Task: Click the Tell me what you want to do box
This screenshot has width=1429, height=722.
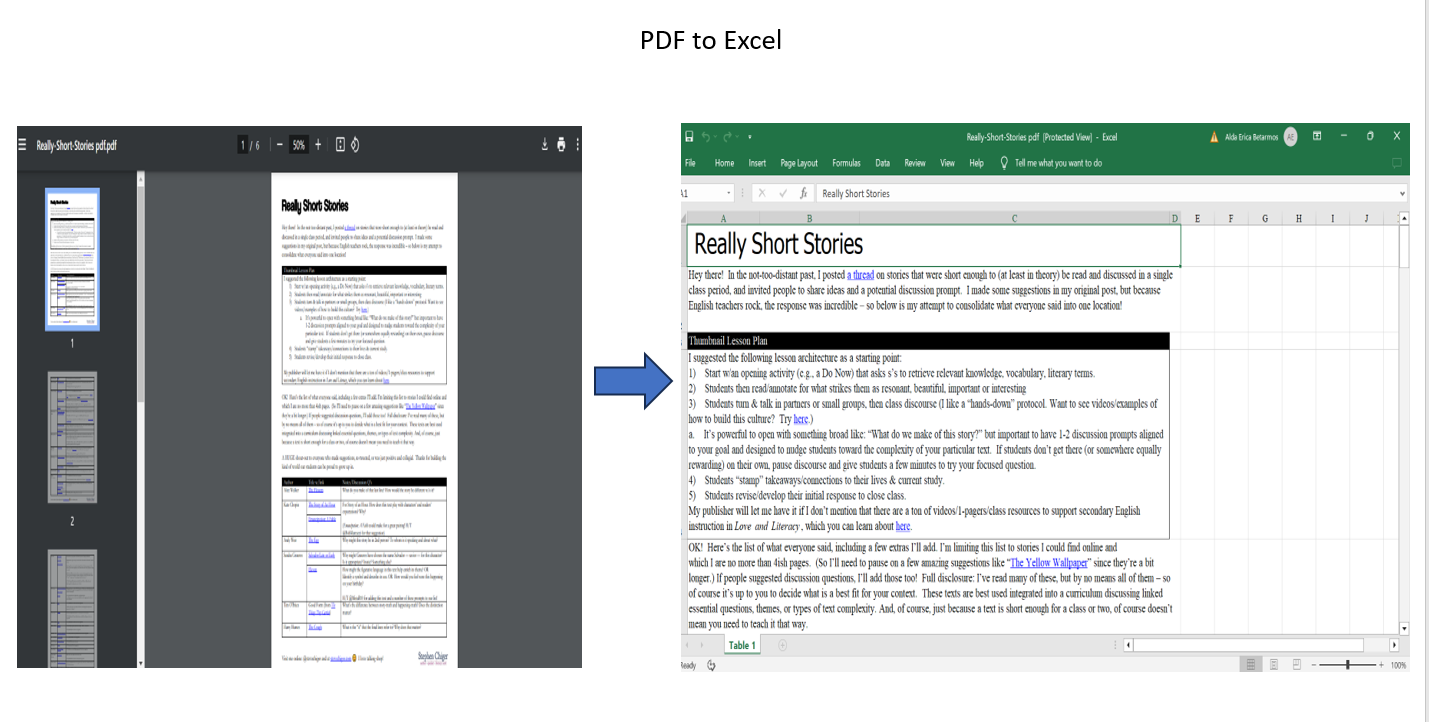Action: 1058,163
